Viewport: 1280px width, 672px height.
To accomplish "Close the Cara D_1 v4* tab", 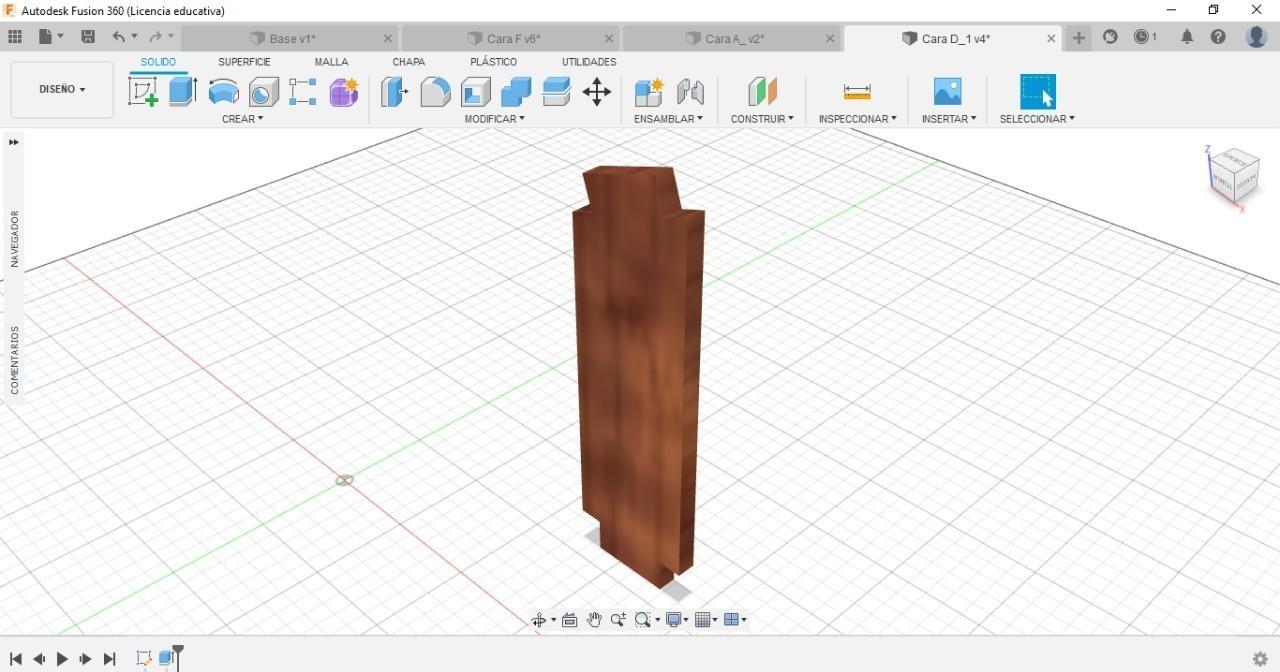I will 1051,39.
